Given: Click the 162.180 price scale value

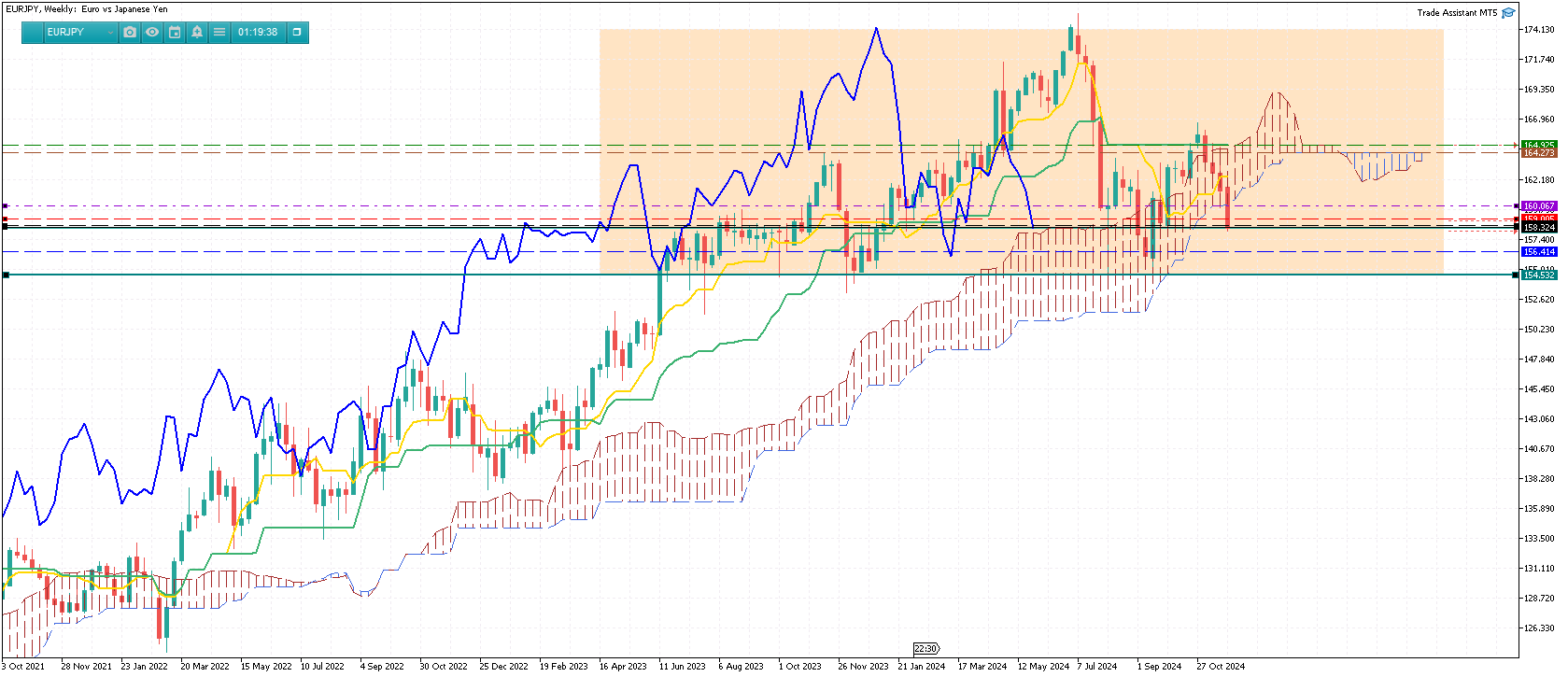Looking at the screenshot, I should pos(1539,180).
